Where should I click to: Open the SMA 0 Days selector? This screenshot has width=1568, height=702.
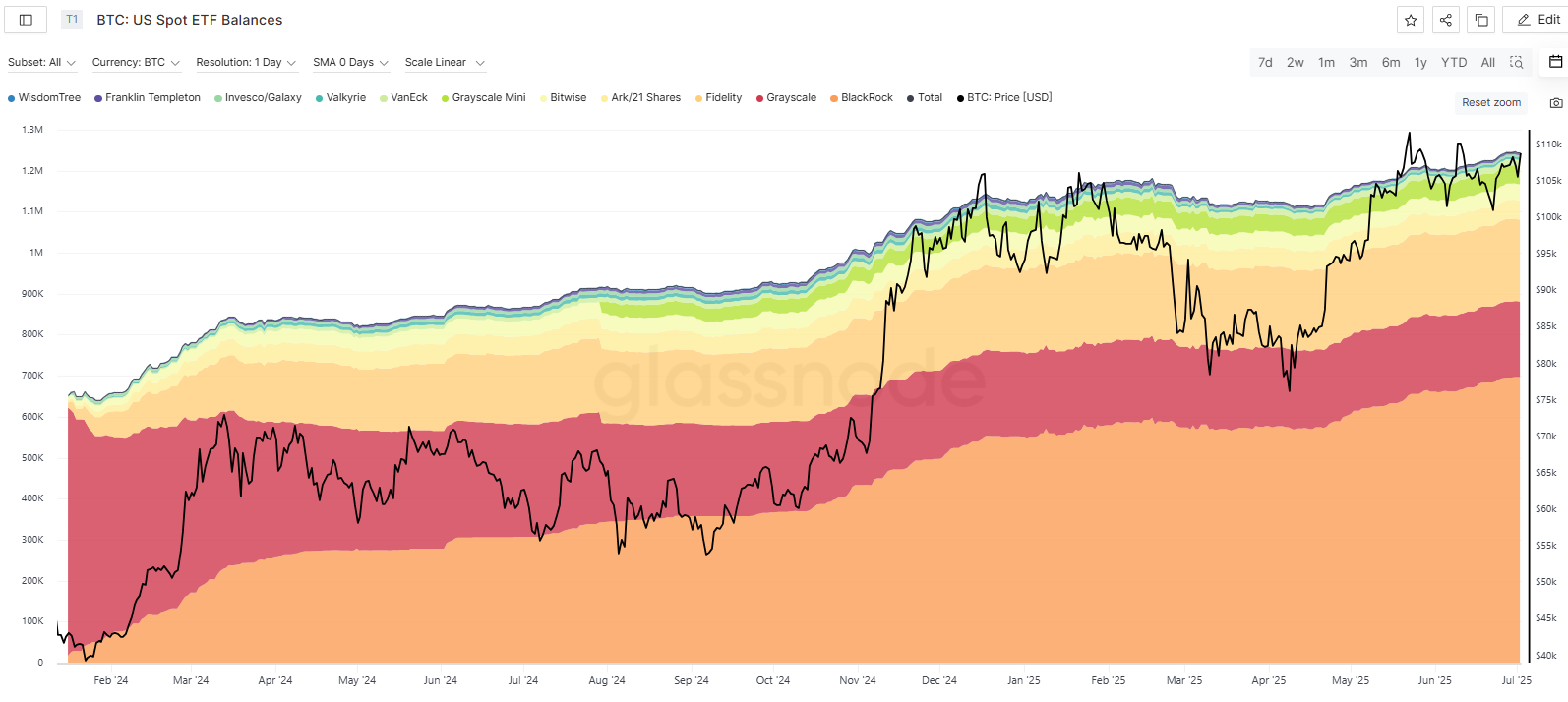[350, 63]
